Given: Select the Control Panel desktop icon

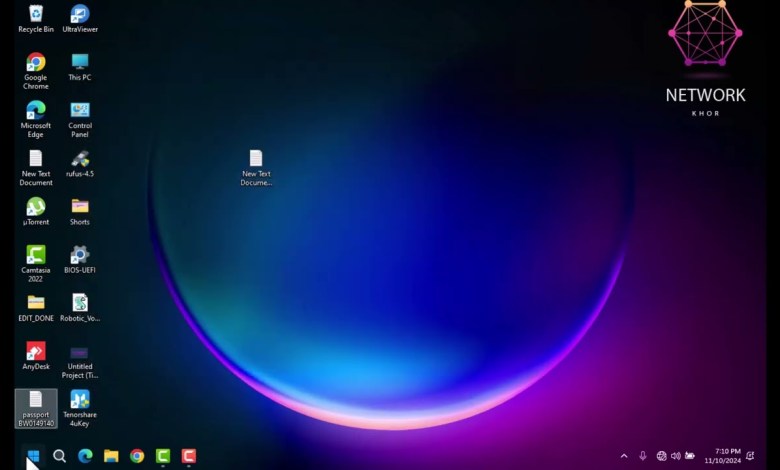Looking at the screenshot, I should click(x=80, y=119).
